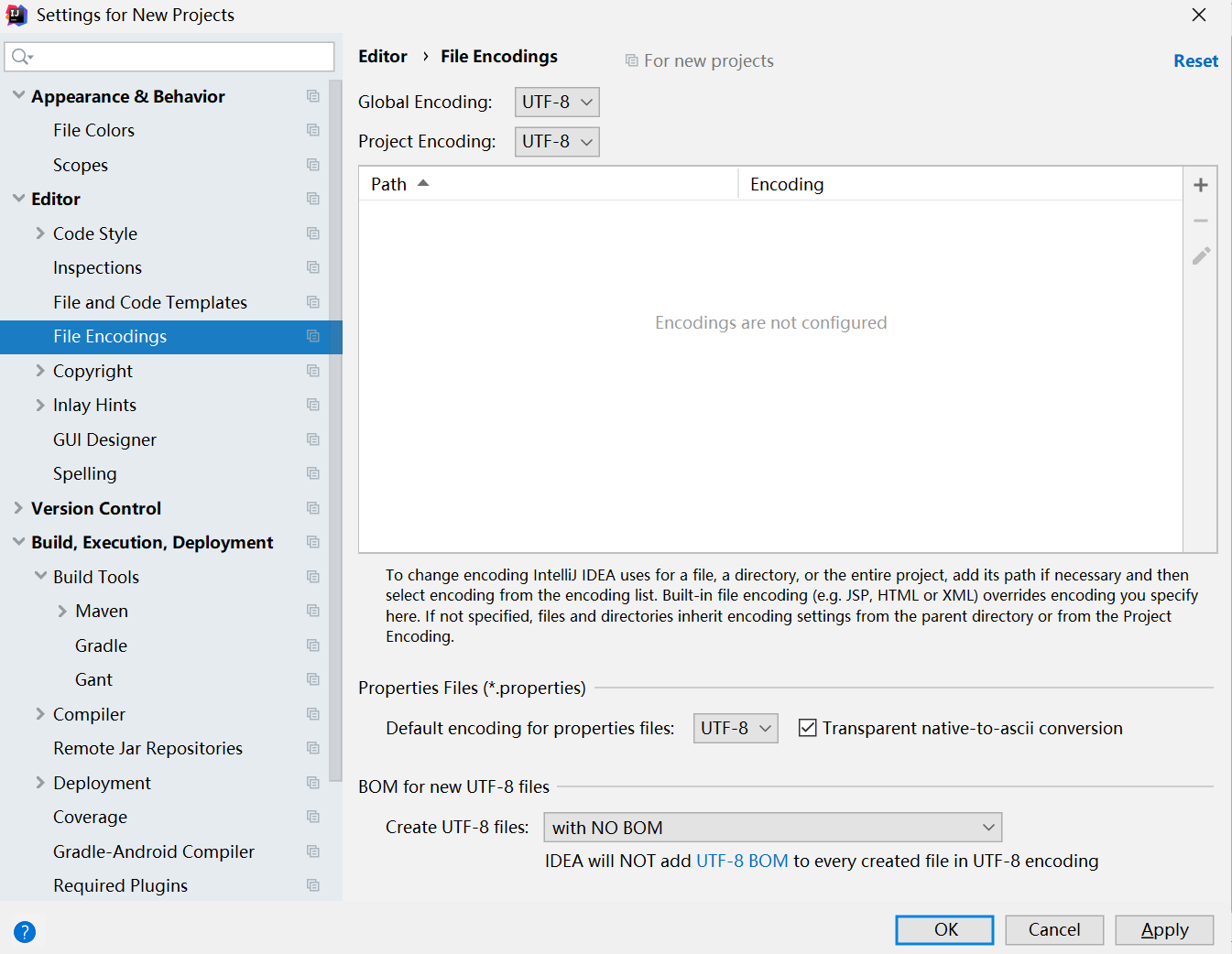Click the UTF-8 BOM link
The height and width of the screenshot is (954, 1232).
pos(742,861)
